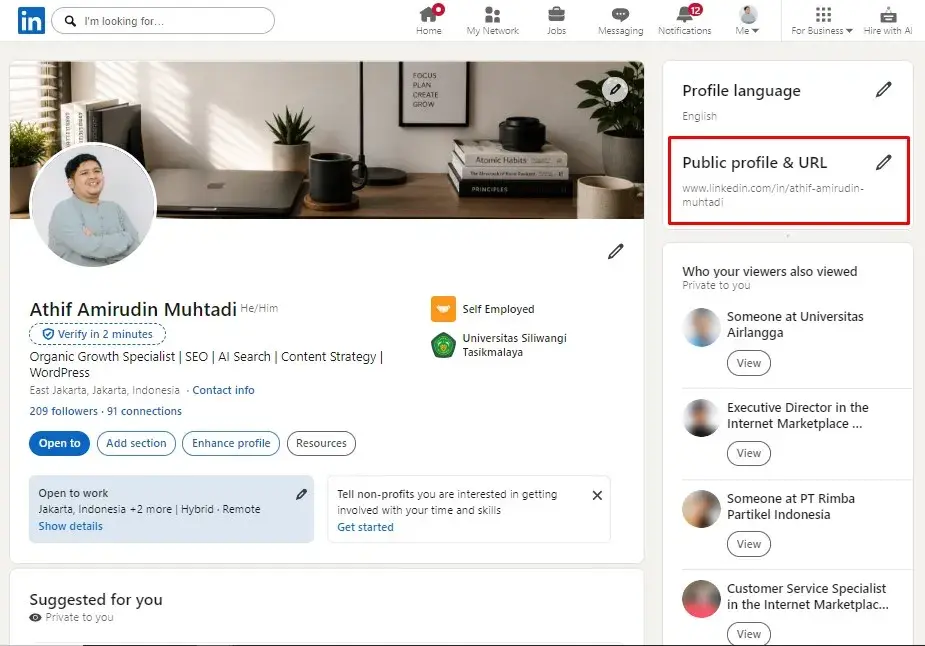The width and height of the screenshot is (925, 646).
Task: Click the eye icon beside Private to you
Action: 35,617
